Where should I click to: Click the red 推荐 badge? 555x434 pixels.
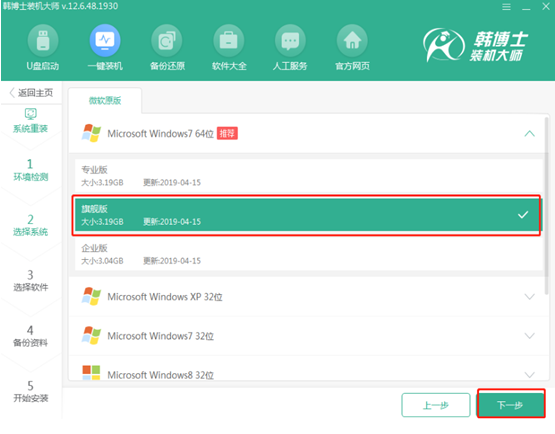(x=227, y=133)
